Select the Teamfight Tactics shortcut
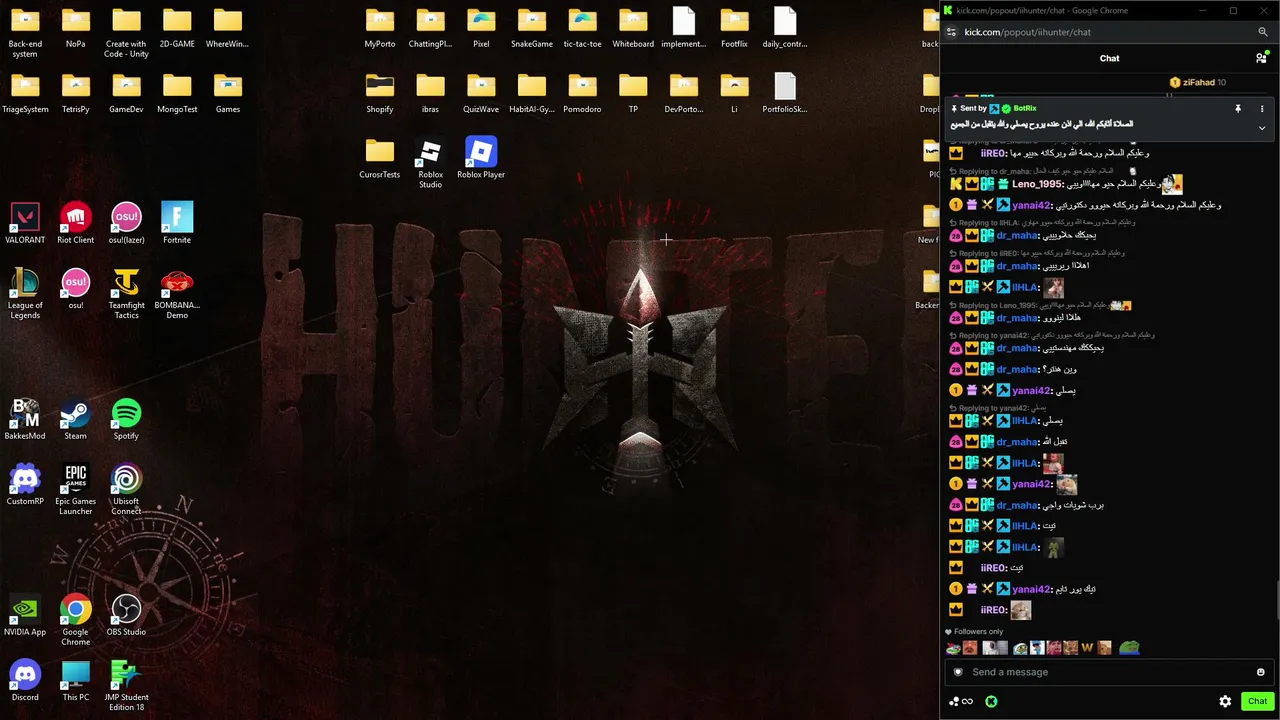Viewport: 1280px width, 720px height. click(126, 294)
